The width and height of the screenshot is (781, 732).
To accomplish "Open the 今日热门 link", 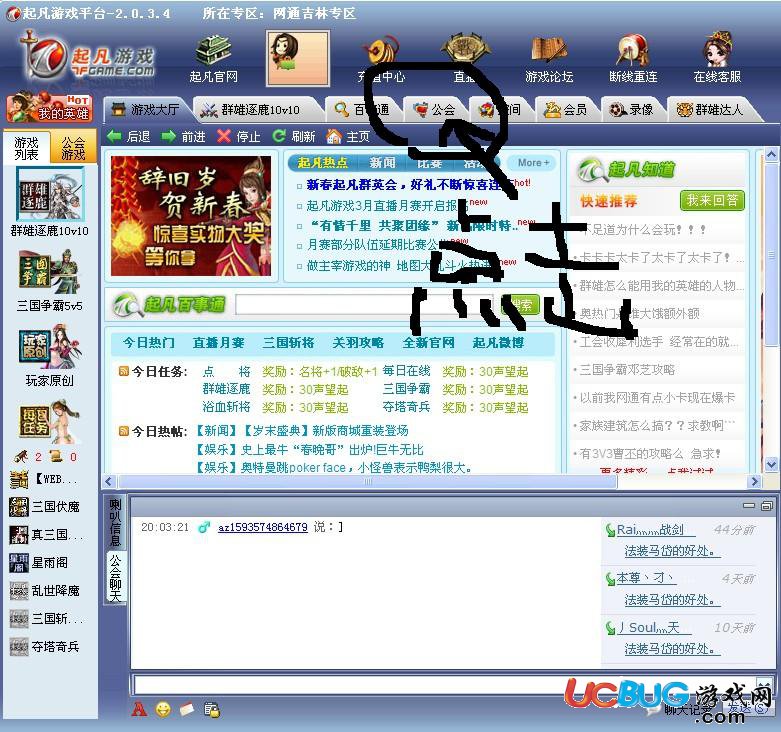I will click(149, 343).
